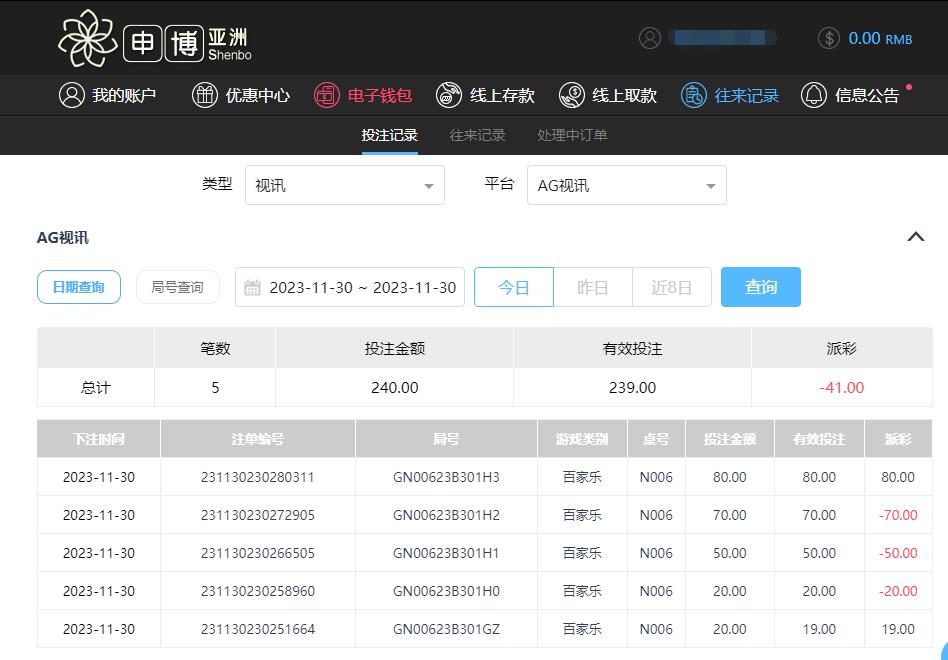Open 我的账户 account icon

point(72,95)
